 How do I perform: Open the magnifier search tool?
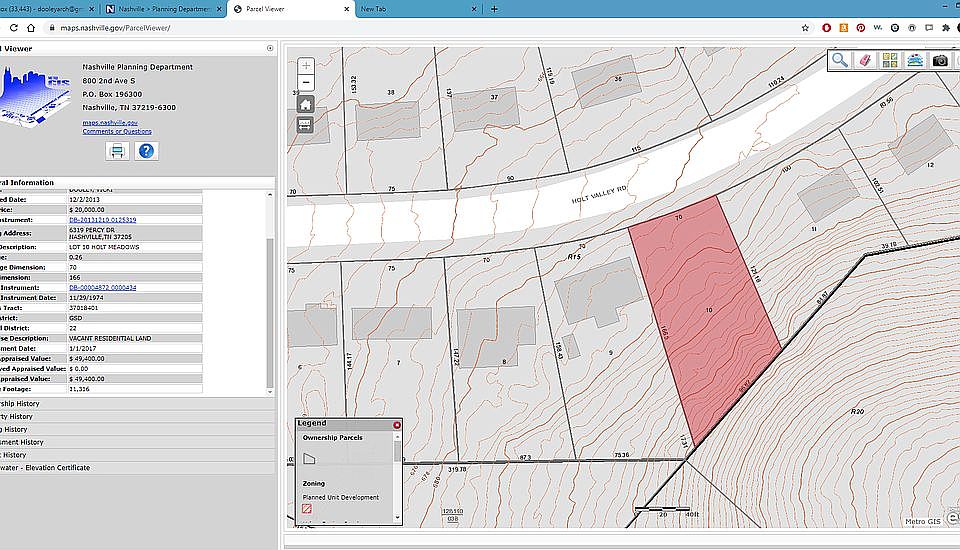[840, 60]
